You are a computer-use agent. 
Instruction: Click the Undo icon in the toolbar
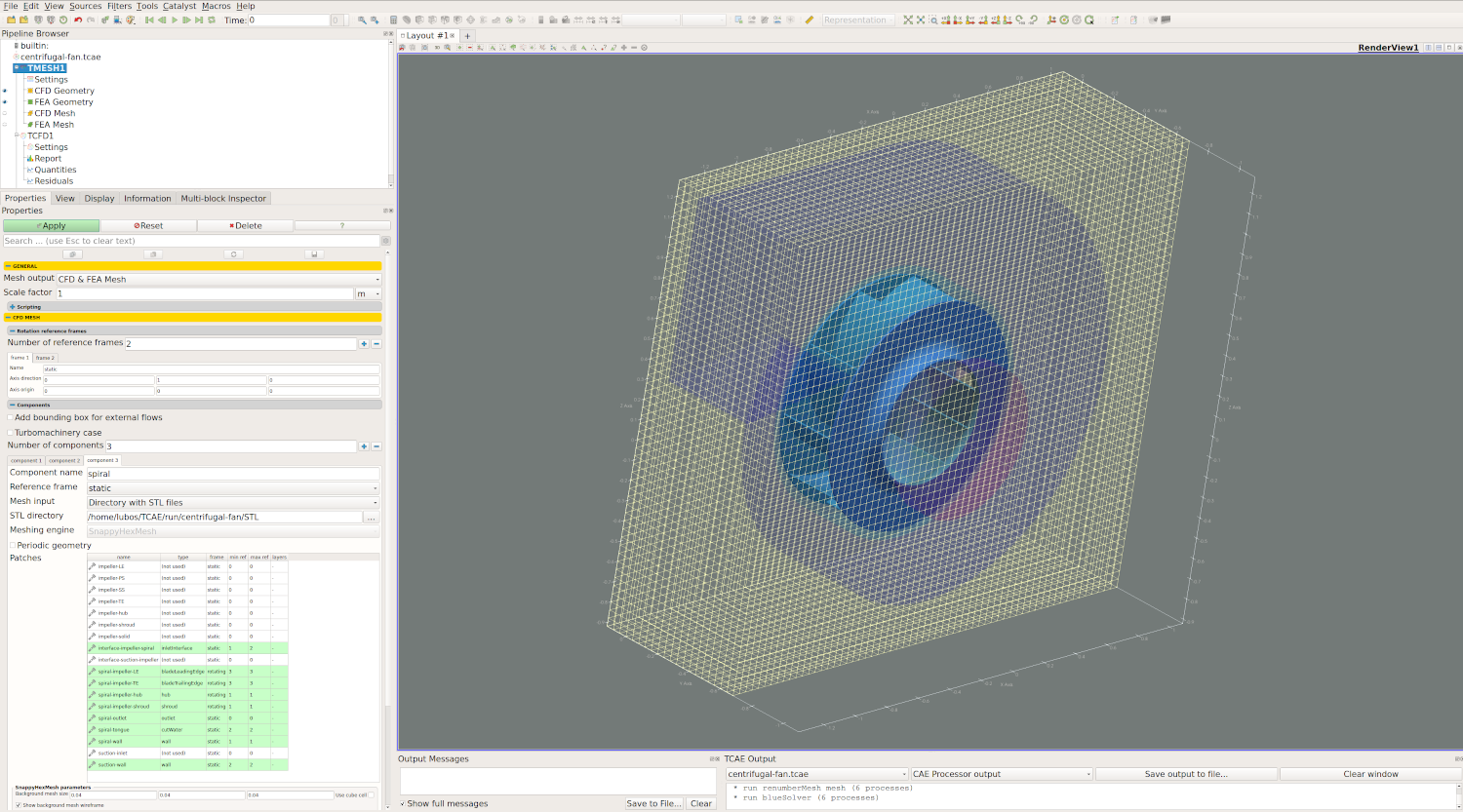pos(78,19)
